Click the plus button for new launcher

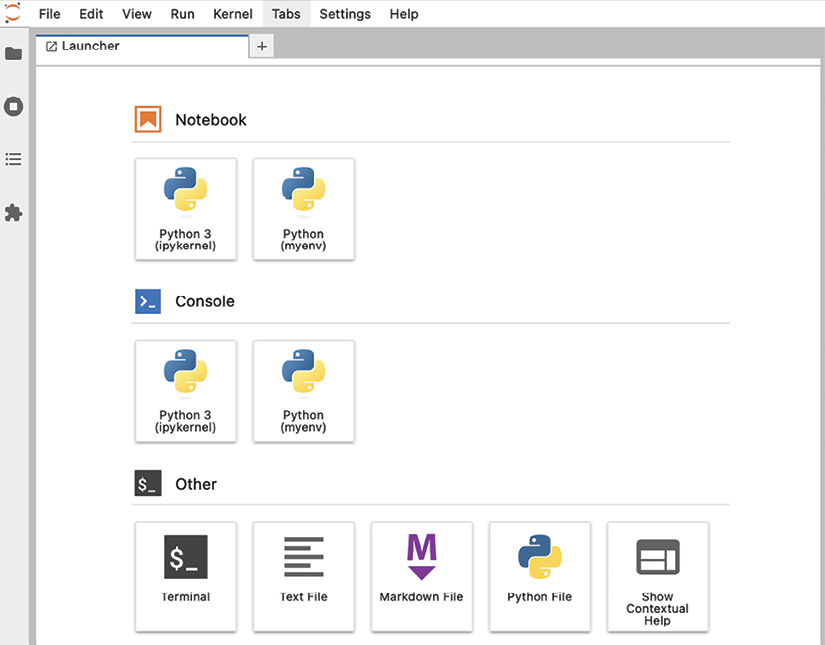[261, 46]
